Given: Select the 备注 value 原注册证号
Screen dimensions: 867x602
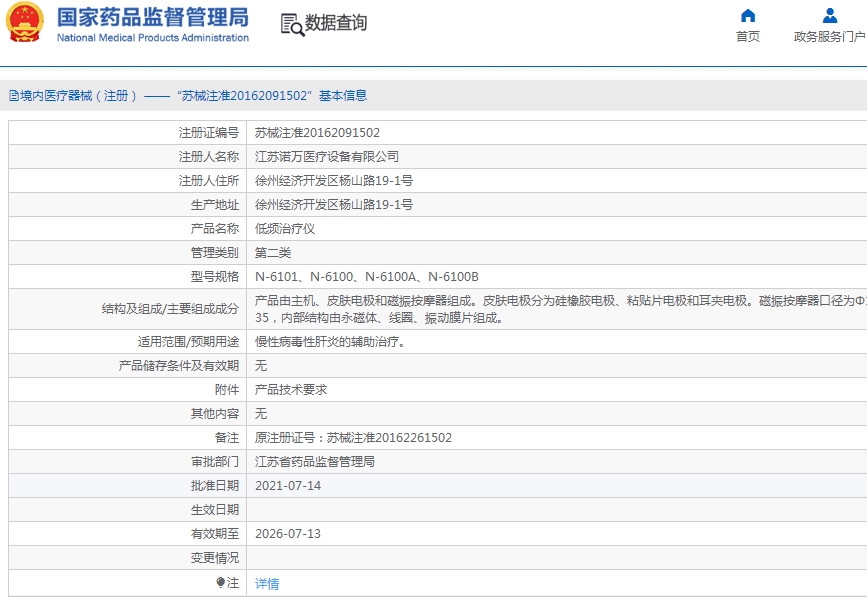Looking at the screenshot, I should [353, 438].
